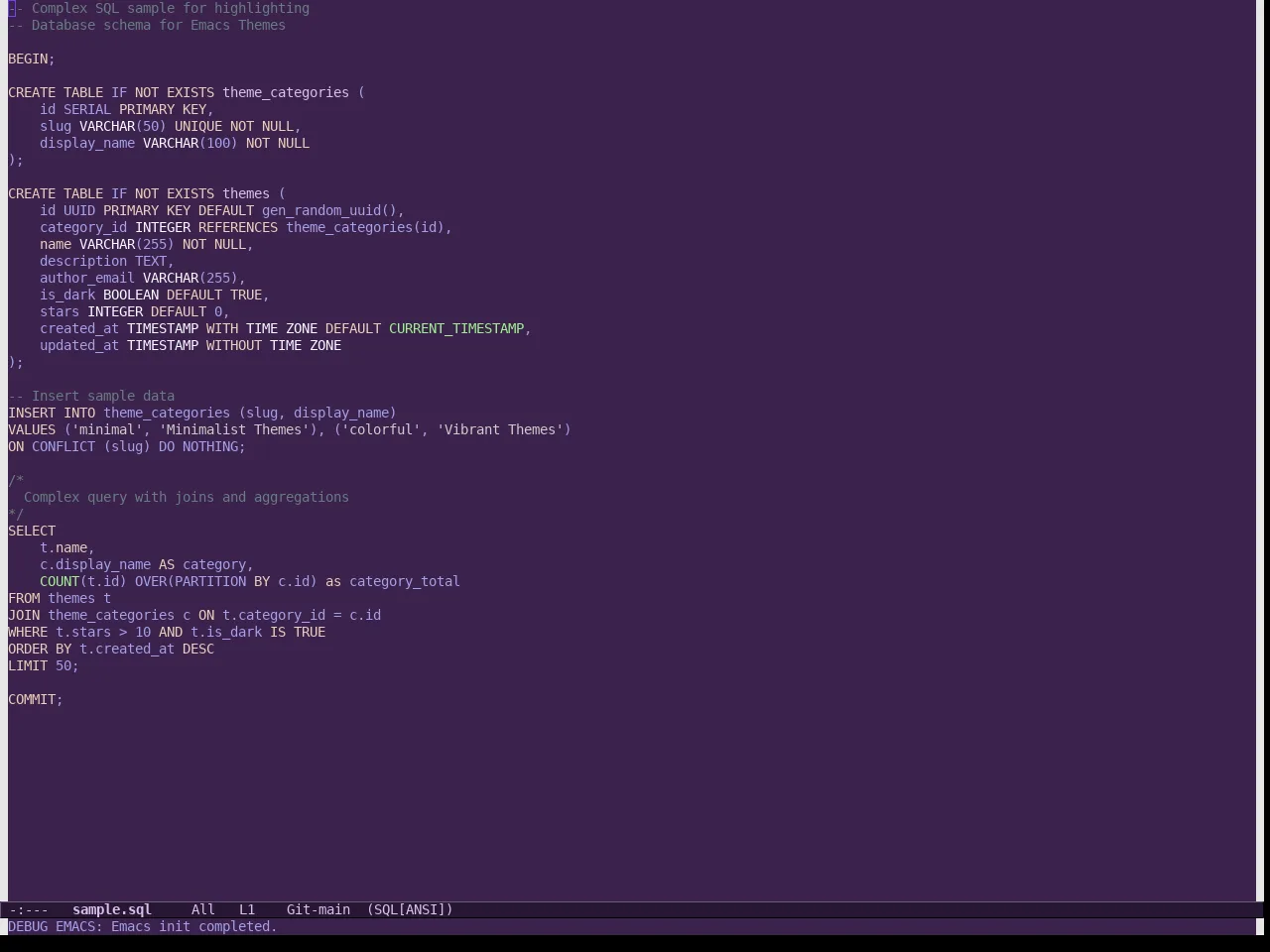Click the 'FROM themes t' line
This screenshot has height=952, width=1270.
[60, 598]
